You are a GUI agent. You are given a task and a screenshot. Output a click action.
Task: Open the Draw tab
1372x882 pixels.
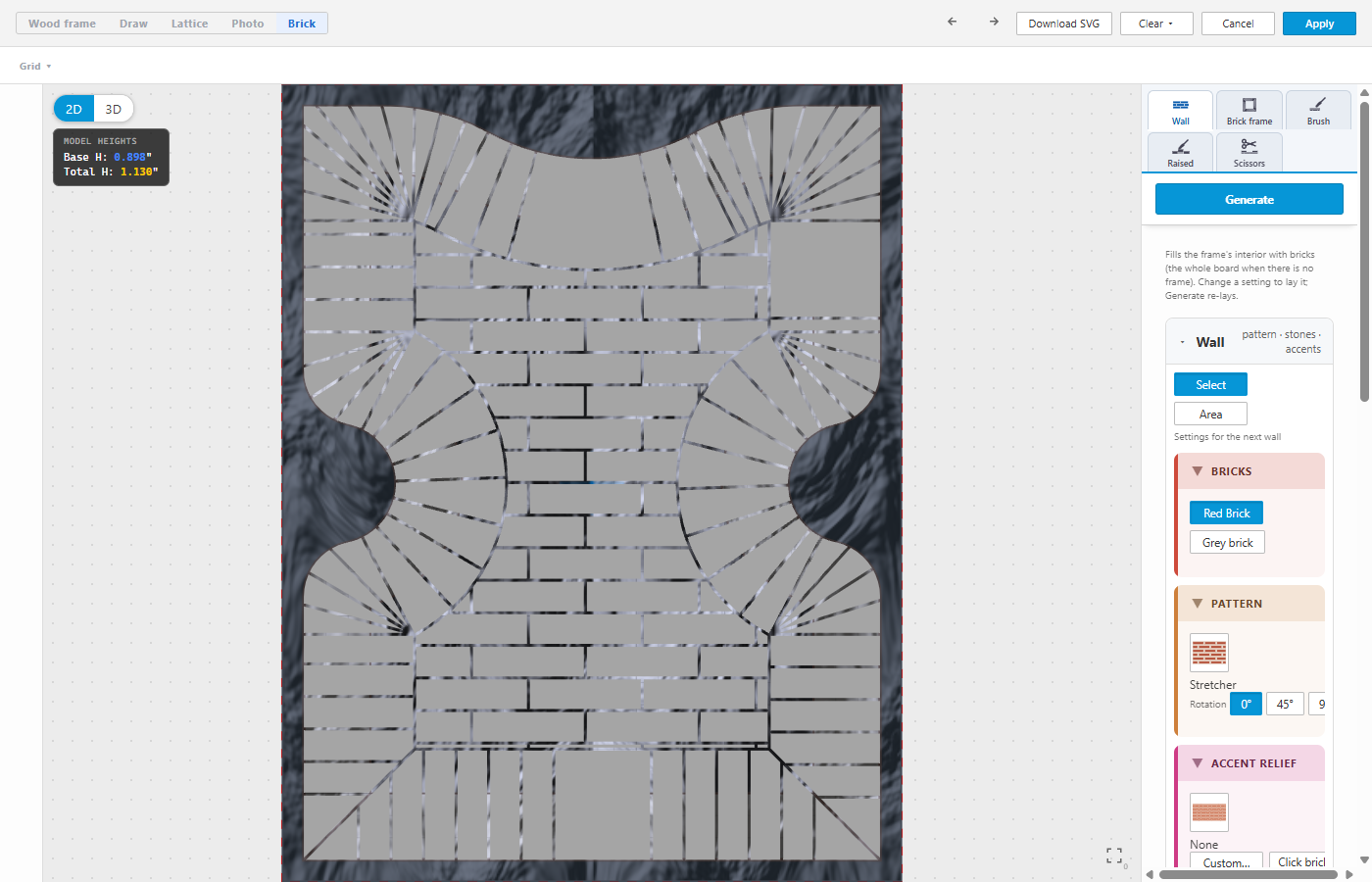[133, 24]
